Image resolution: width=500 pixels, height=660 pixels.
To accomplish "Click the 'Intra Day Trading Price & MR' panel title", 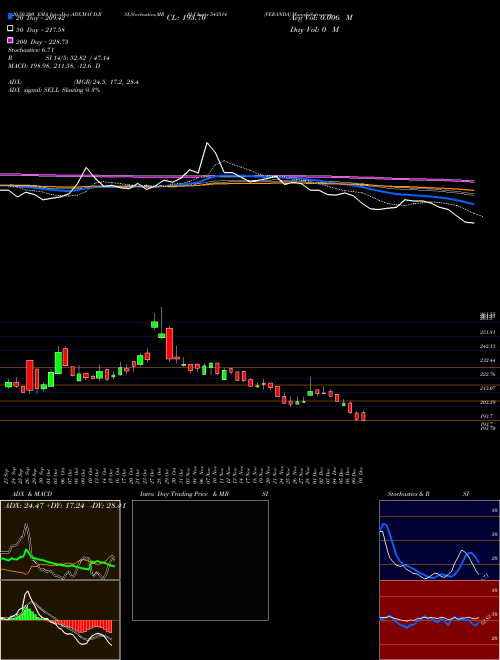I will (184, 494).
